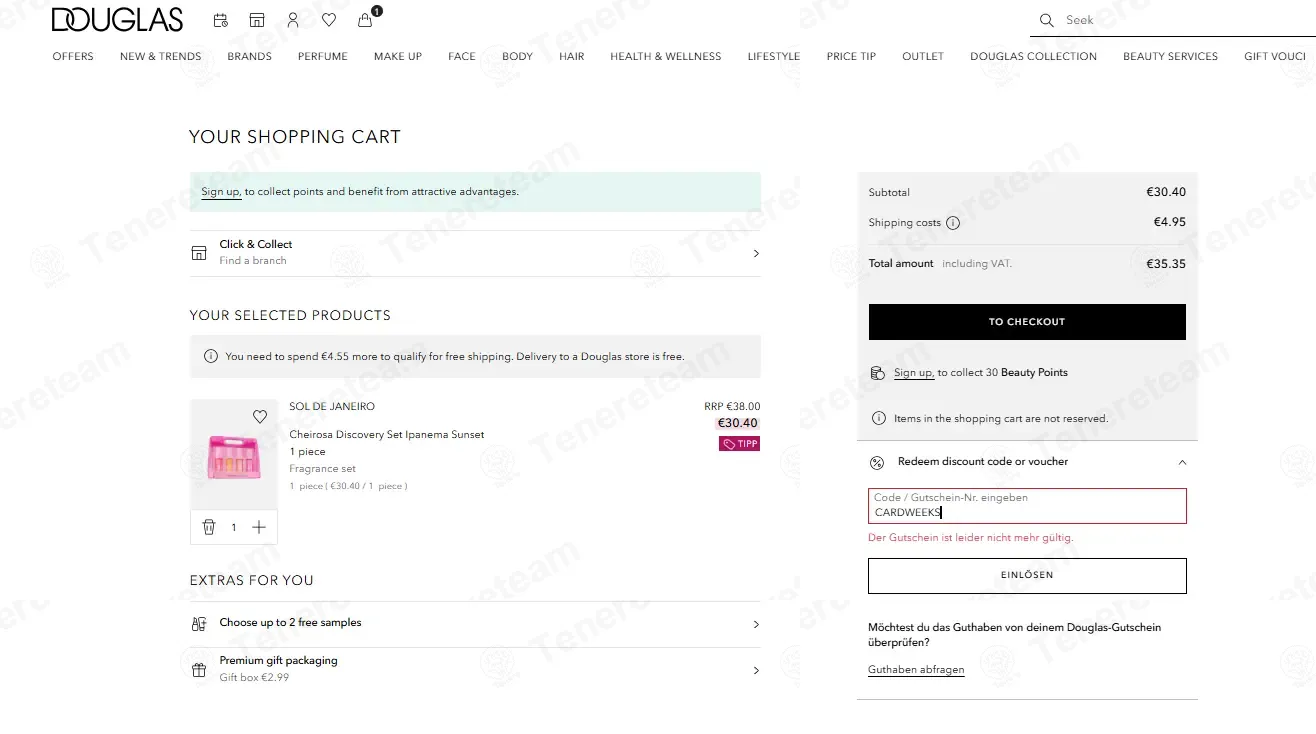
Task: Open the BODY menu
Action: (517, 56)
